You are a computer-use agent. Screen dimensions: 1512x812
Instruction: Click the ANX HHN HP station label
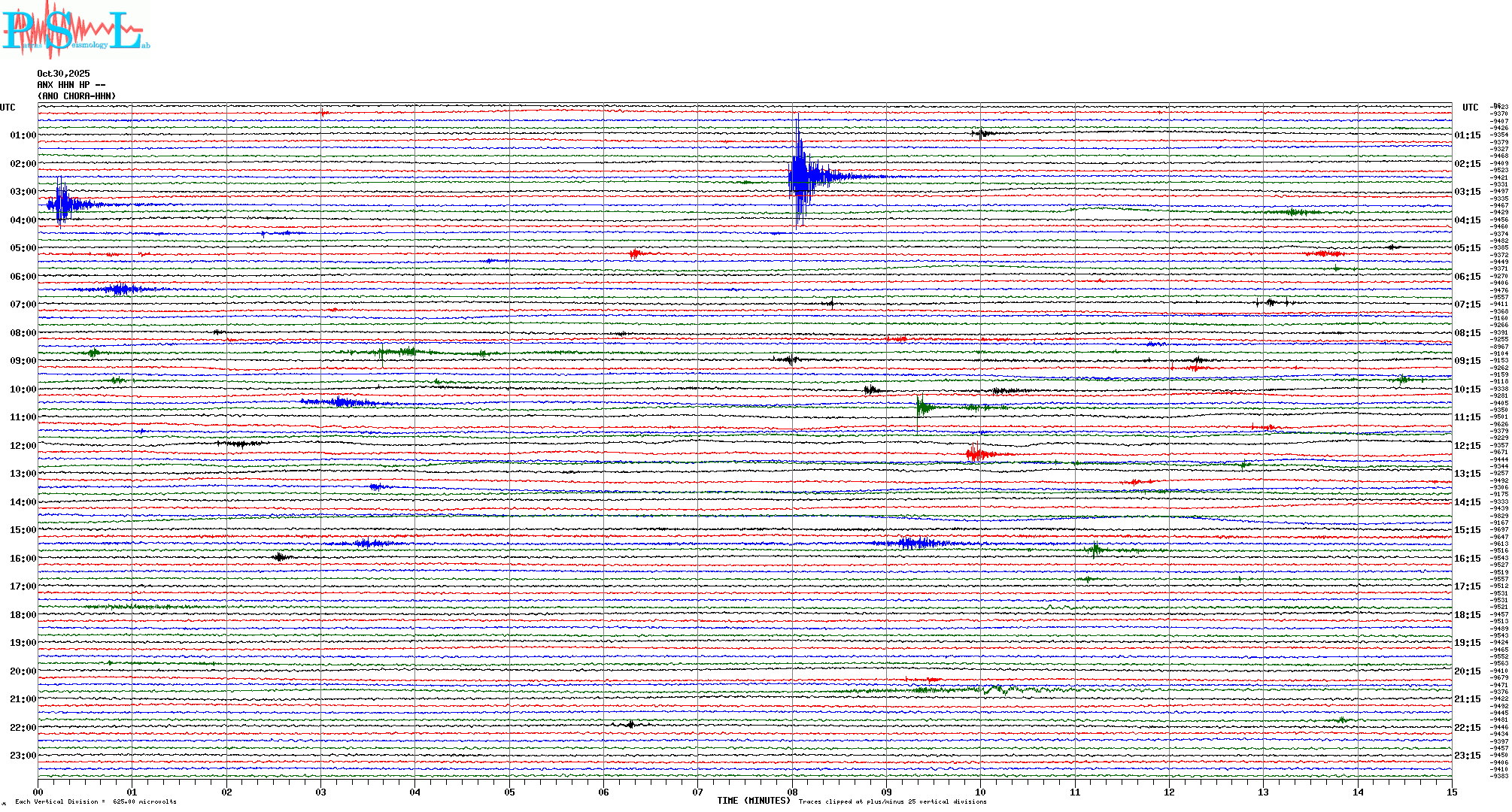click(71, 85)
